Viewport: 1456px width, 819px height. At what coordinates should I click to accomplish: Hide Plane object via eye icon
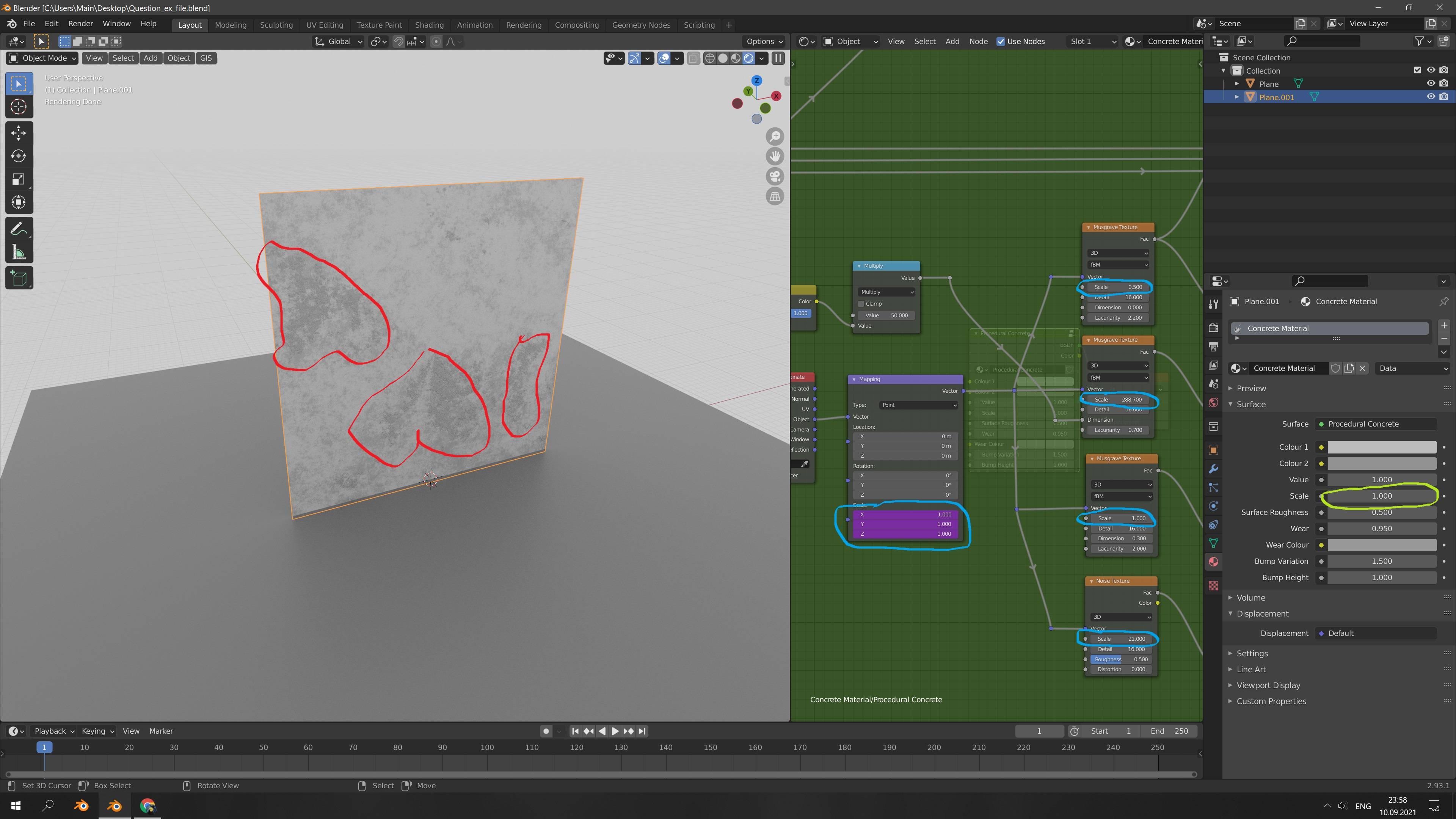point(1431,84)
